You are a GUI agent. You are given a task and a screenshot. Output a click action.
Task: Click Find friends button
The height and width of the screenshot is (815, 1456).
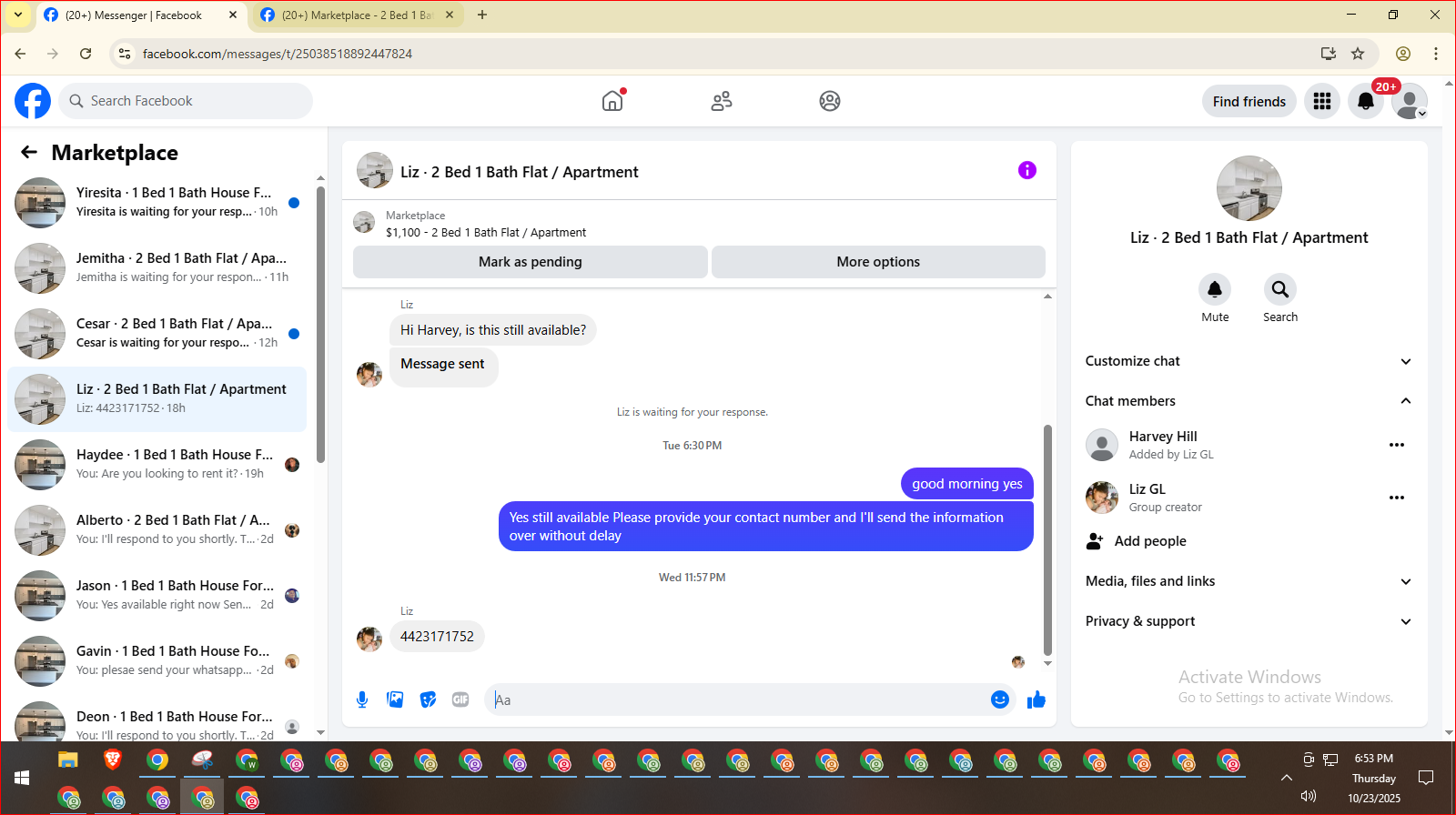[1249, 101]
